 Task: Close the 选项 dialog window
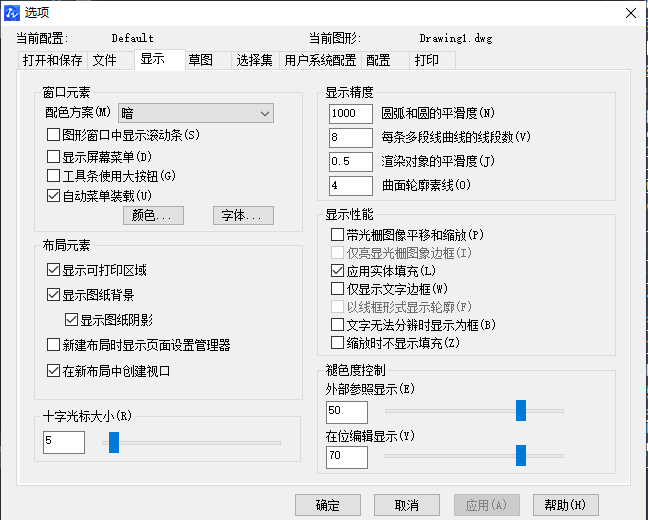point(629,12)
